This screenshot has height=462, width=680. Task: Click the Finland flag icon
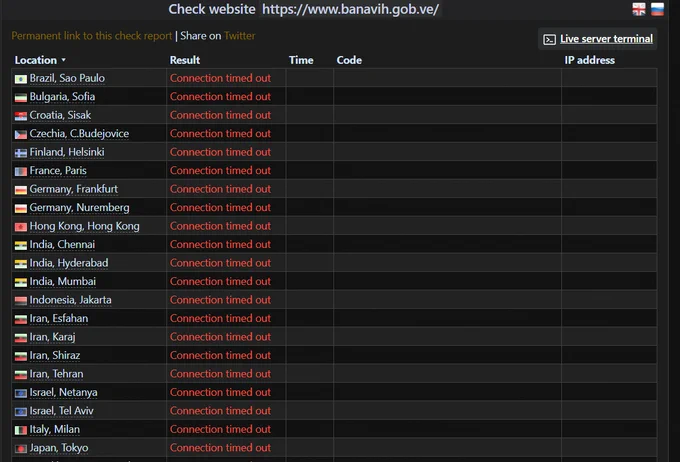(21, 153)
